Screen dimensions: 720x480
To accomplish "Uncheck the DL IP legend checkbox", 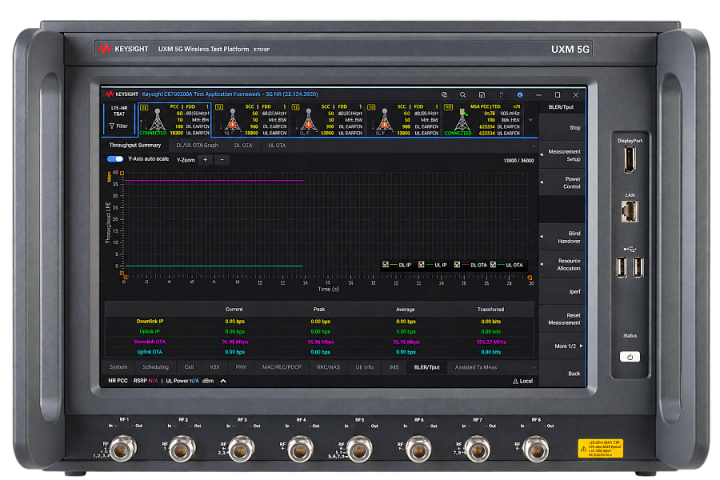I will coord(385,265).
